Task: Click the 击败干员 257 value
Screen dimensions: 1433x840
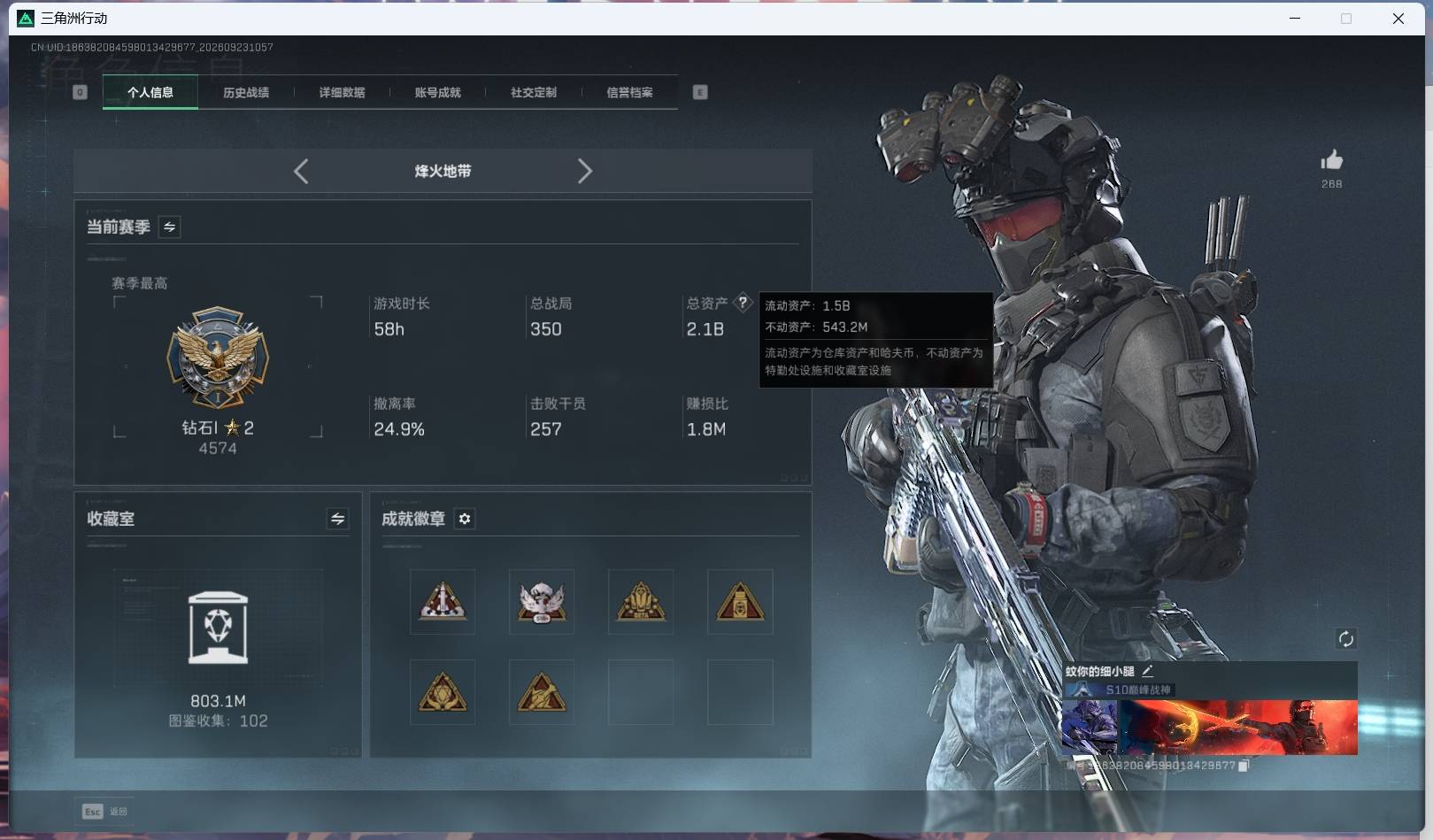Action: coord(545,429)
